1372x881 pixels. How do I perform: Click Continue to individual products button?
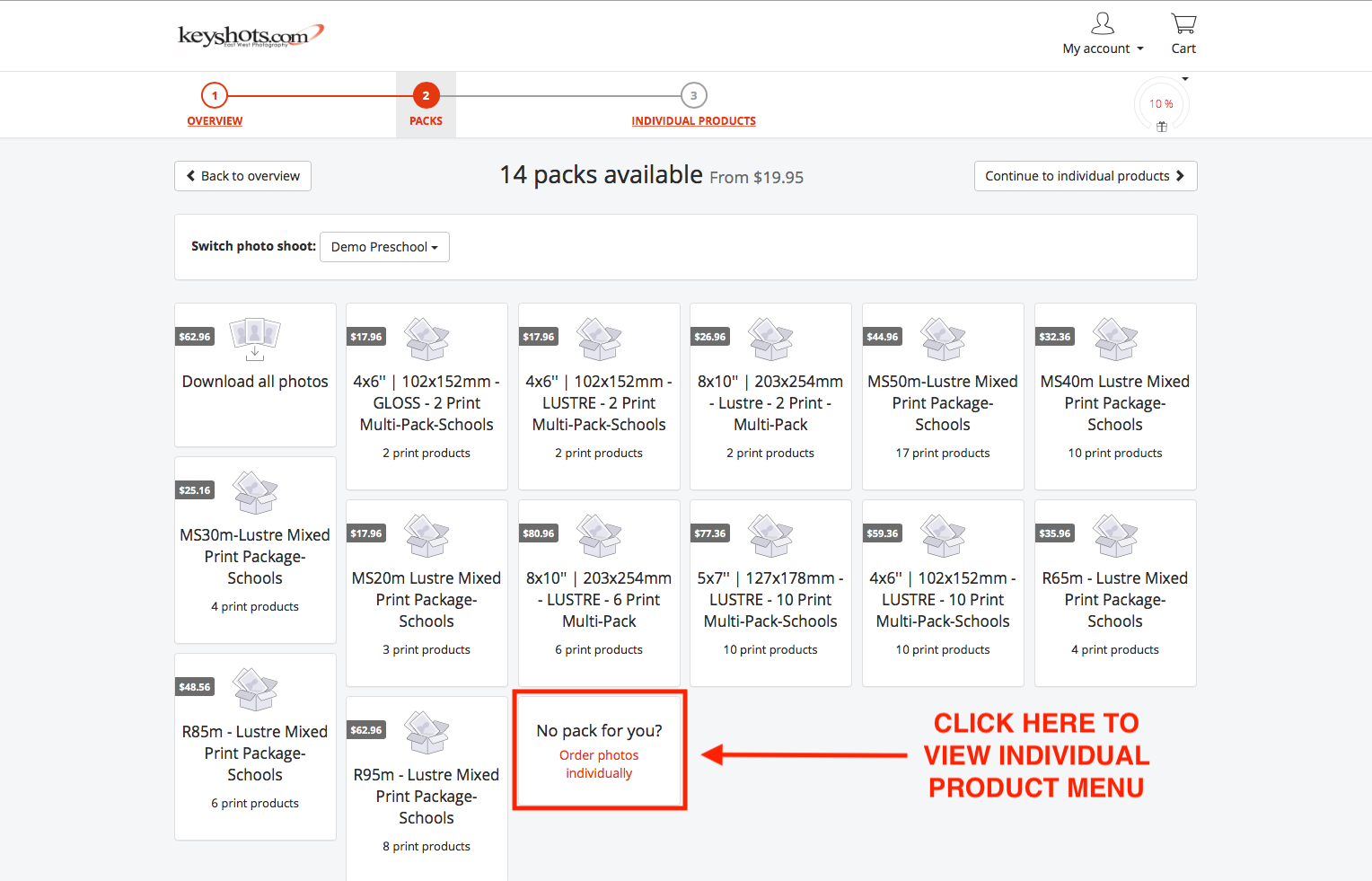coord(1085,176)
